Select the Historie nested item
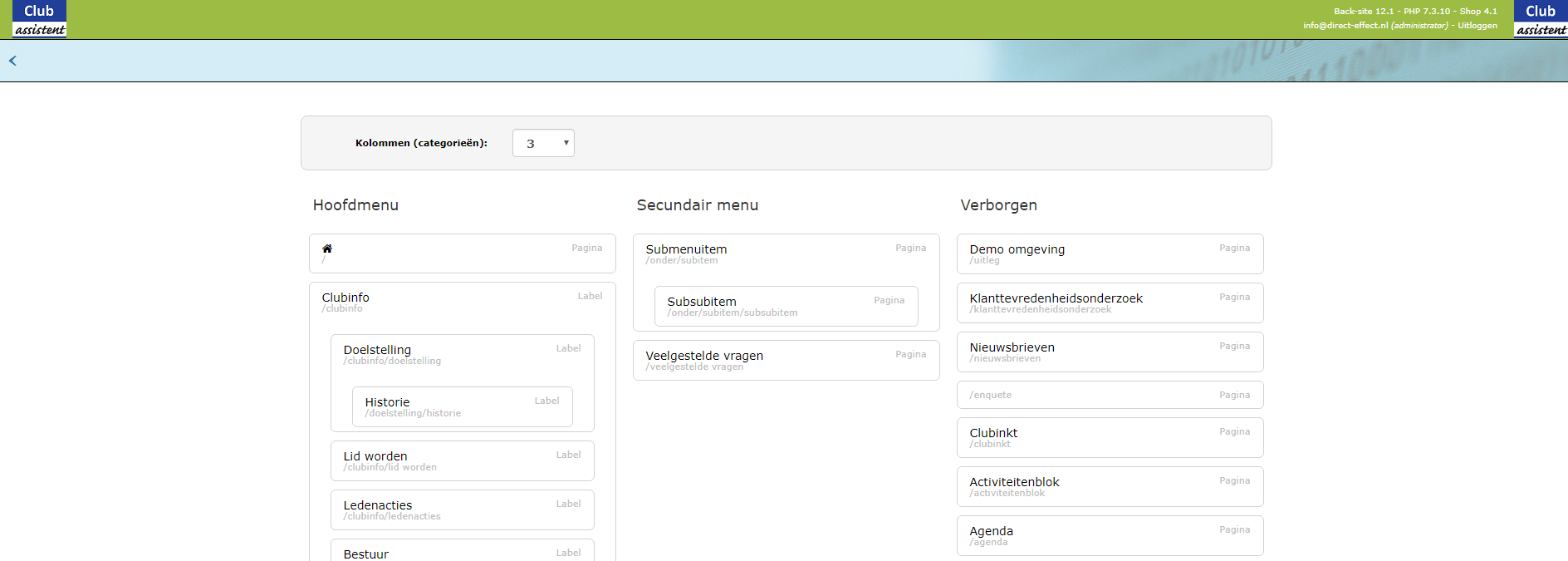The width and height of the screenshot is (1568, 561). pos(387,402)
